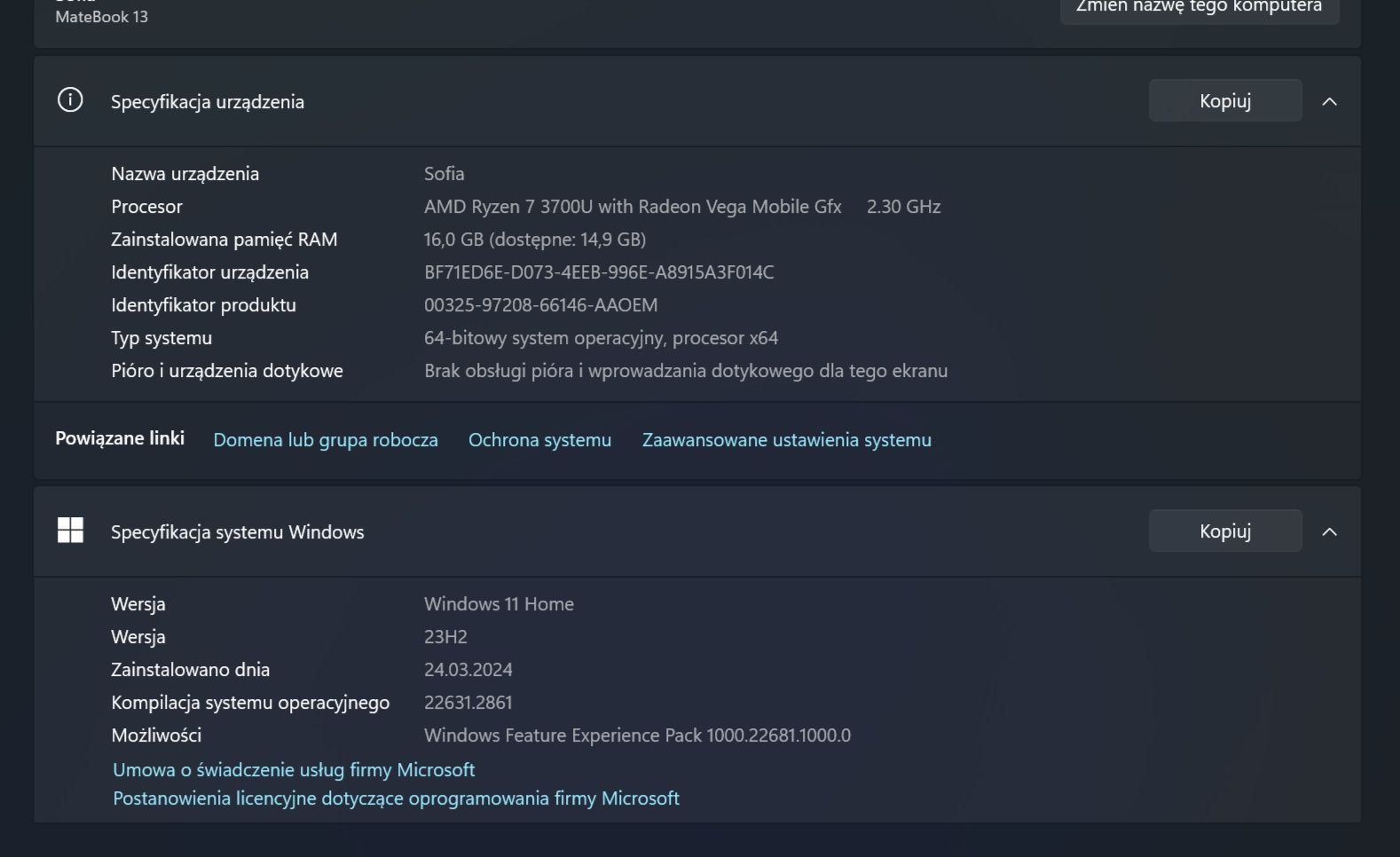The height and width of the screenshot is (857, 1400).
Task: Open Ochrona systemu link
Action: 539,440
